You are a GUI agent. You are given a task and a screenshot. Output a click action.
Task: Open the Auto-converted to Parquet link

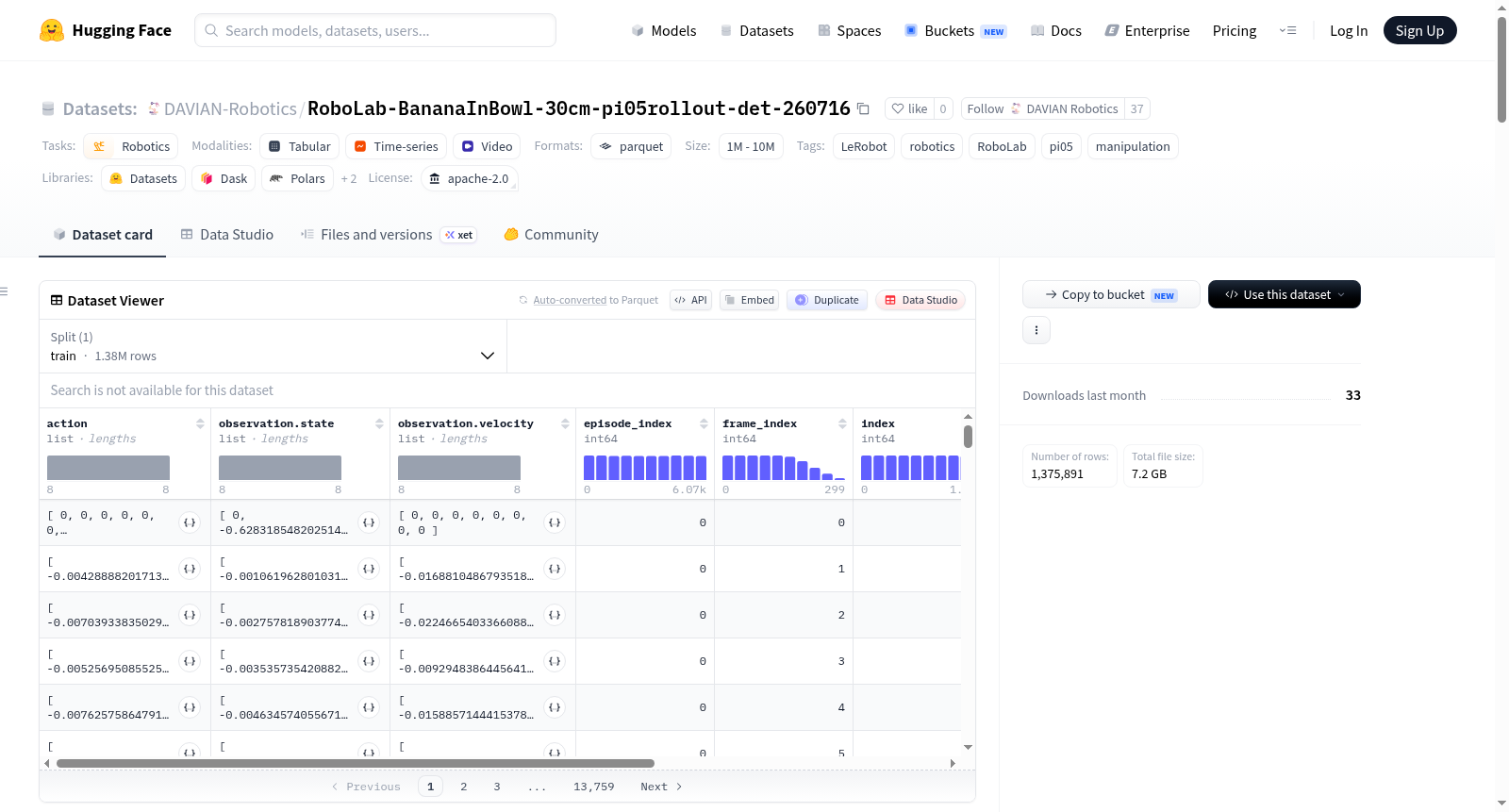pos(589,300)
